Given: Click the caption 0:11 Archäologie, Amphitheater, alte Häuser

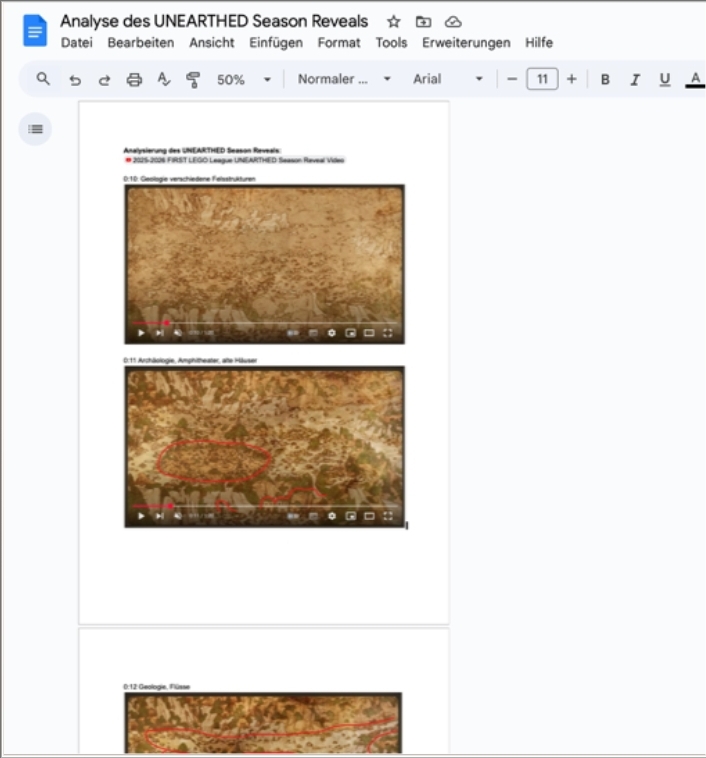Looking at the screenshot, I should pyautogui.click(x=190, y=360).
